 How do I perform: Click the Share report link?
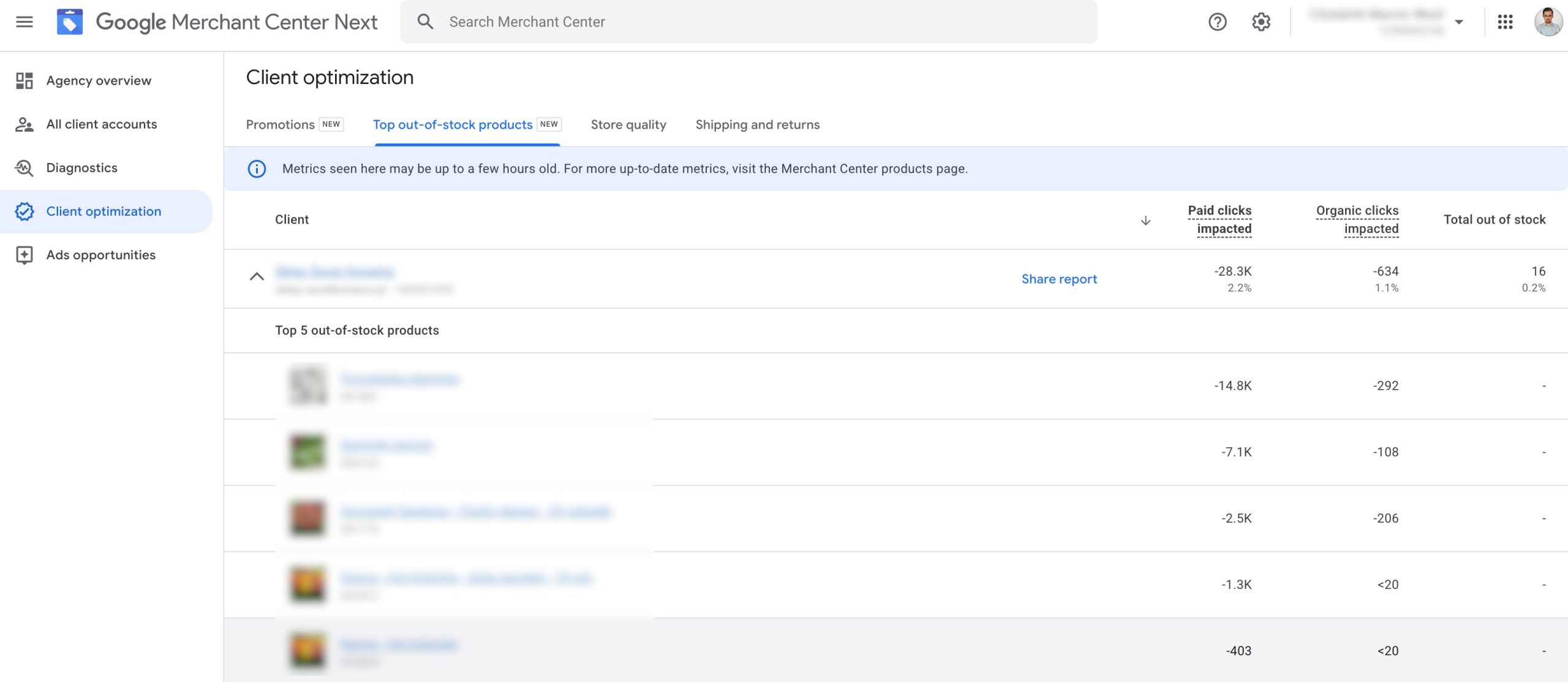click(1059, 279)
